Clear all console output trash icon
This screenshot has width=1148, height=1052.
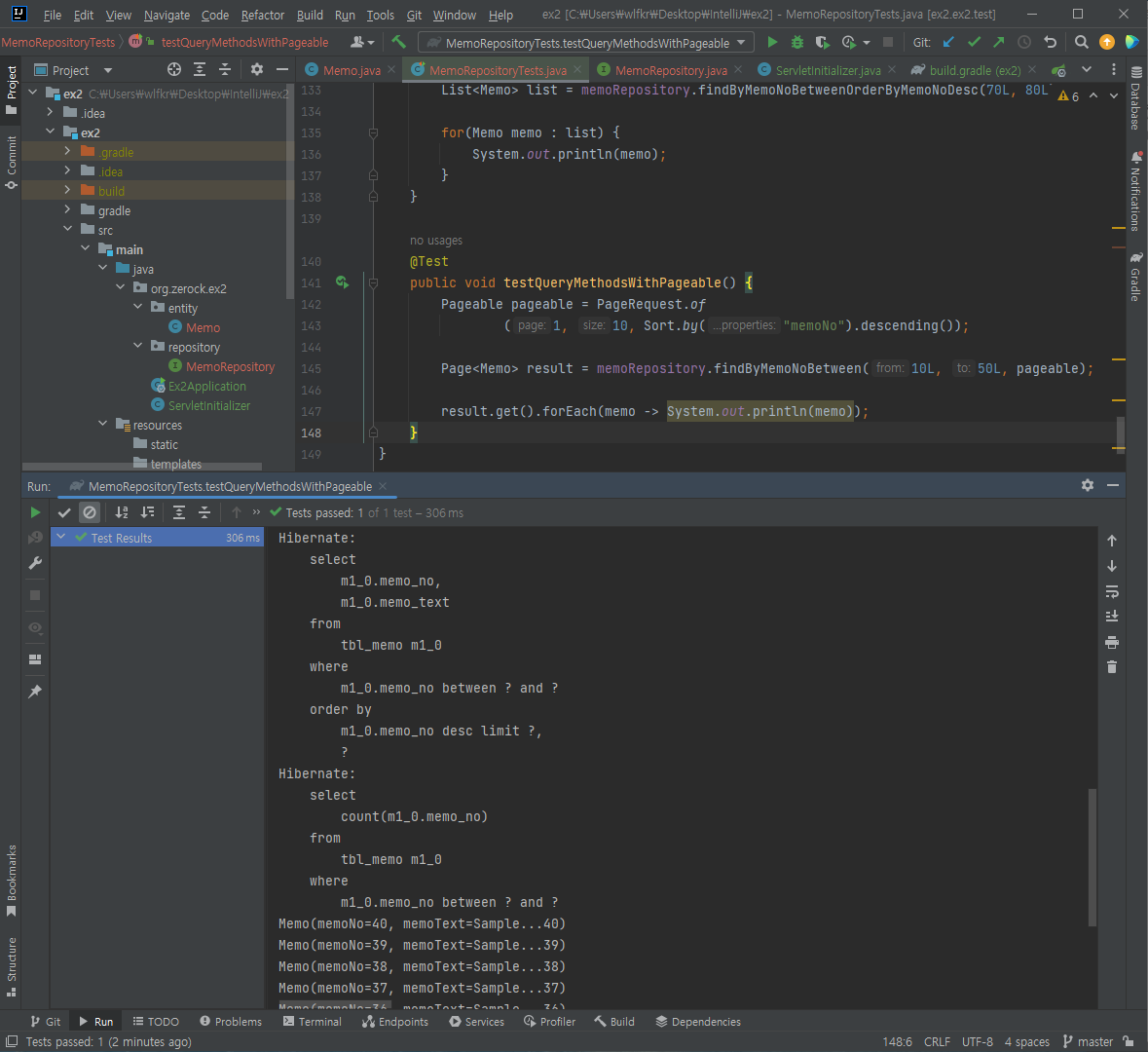(x=1111, y=666)
